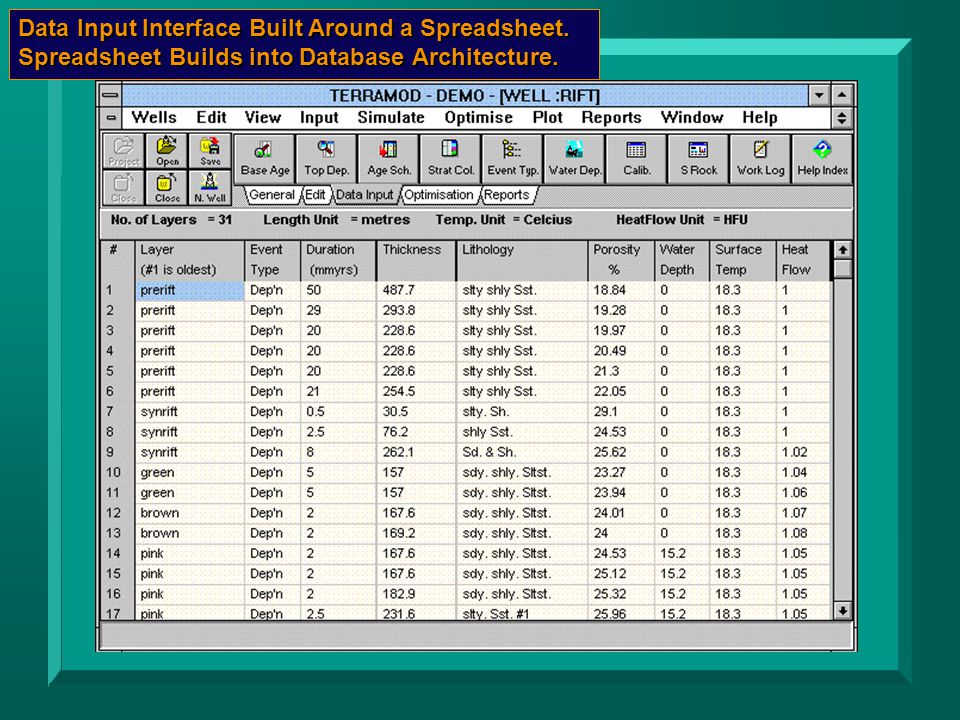
Task: Switch to the Data Input tab
Action: (x=364, y=195)
